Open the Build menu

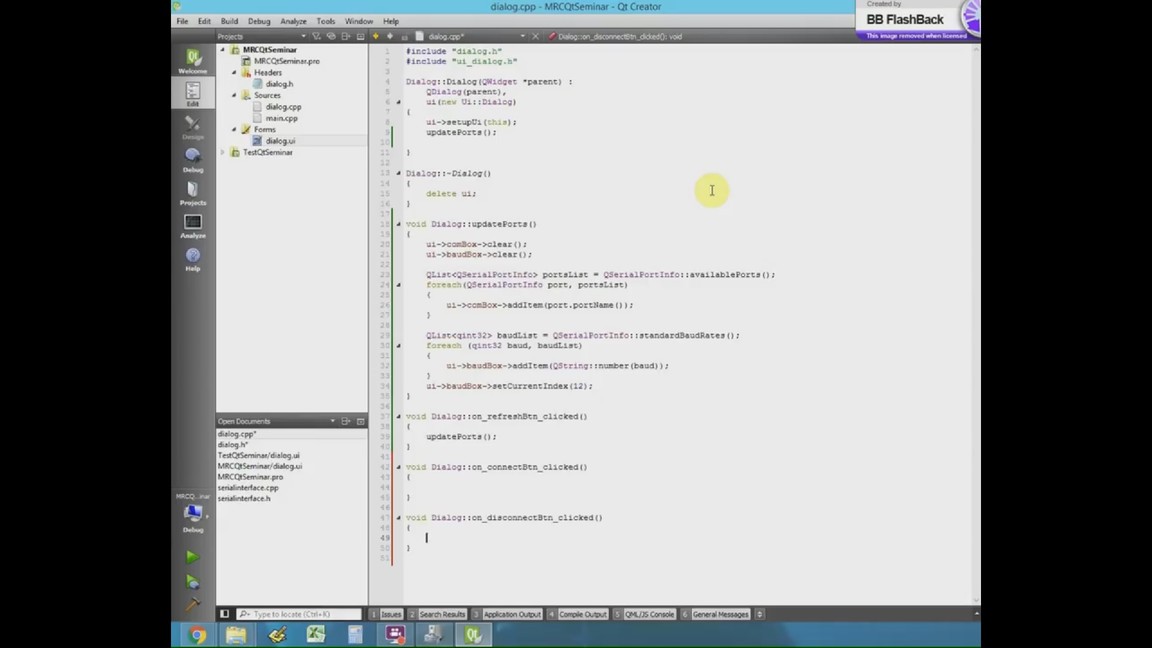tap(229, 21)
